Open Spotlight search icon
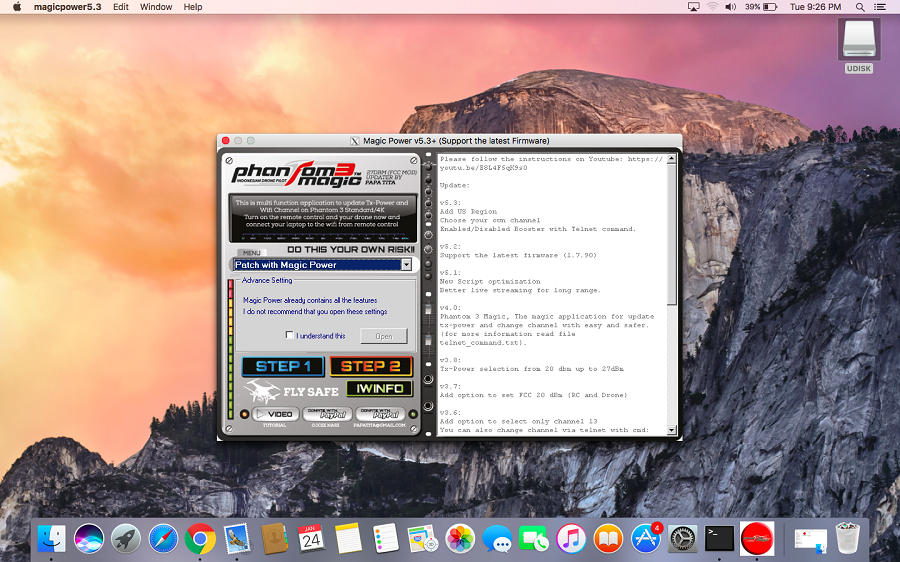The image size is (900, 562). 860,7
